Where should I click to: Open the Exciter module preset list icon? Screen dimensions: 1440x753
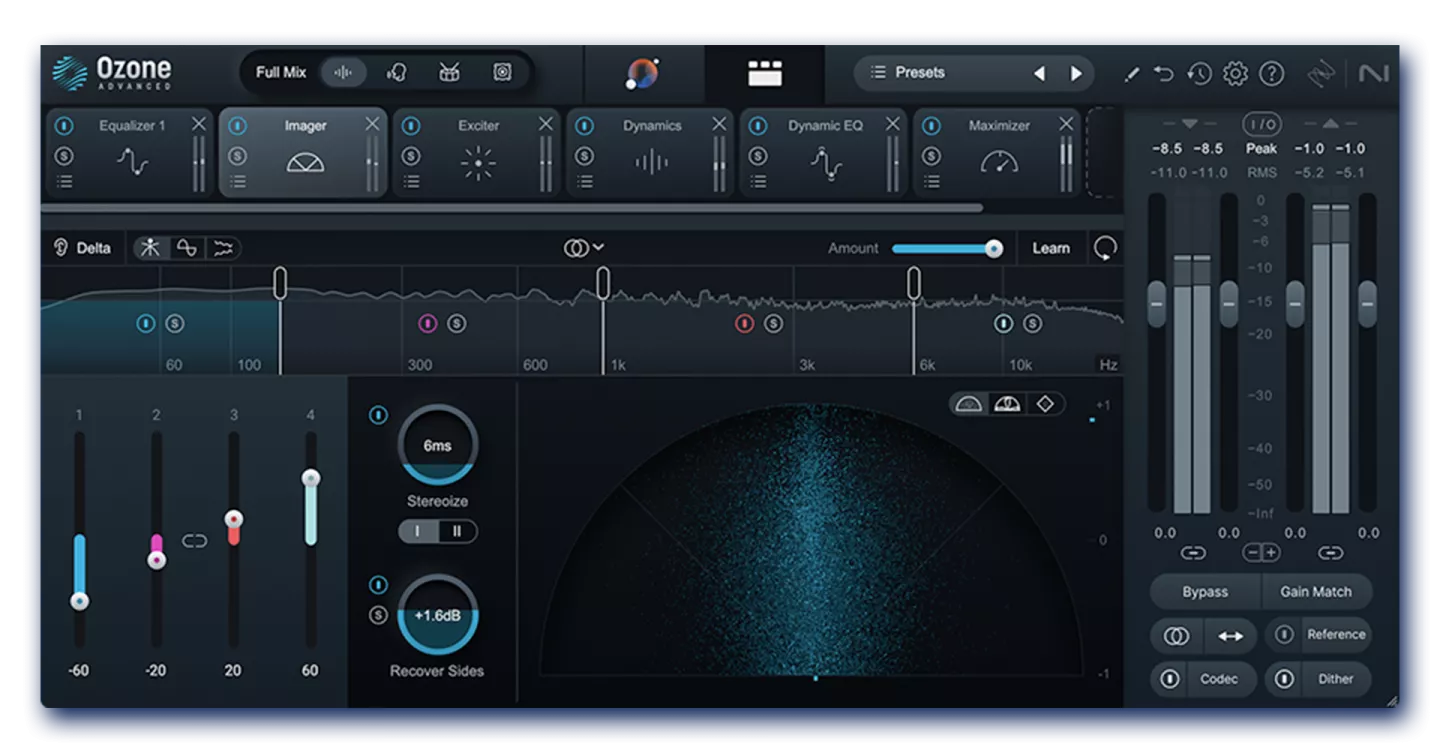pyautogui.click(x=411, y=182)
